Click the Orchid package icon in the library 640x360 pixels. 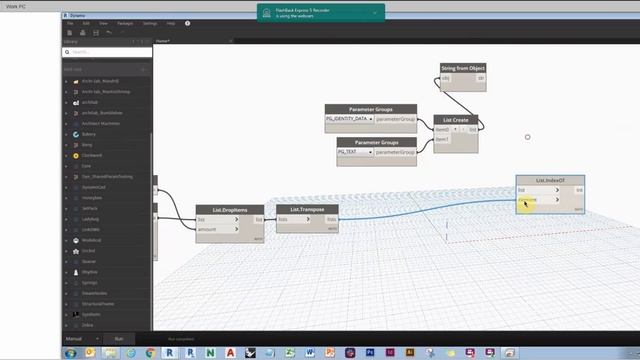pyautogui.click(x=76, y=251)
